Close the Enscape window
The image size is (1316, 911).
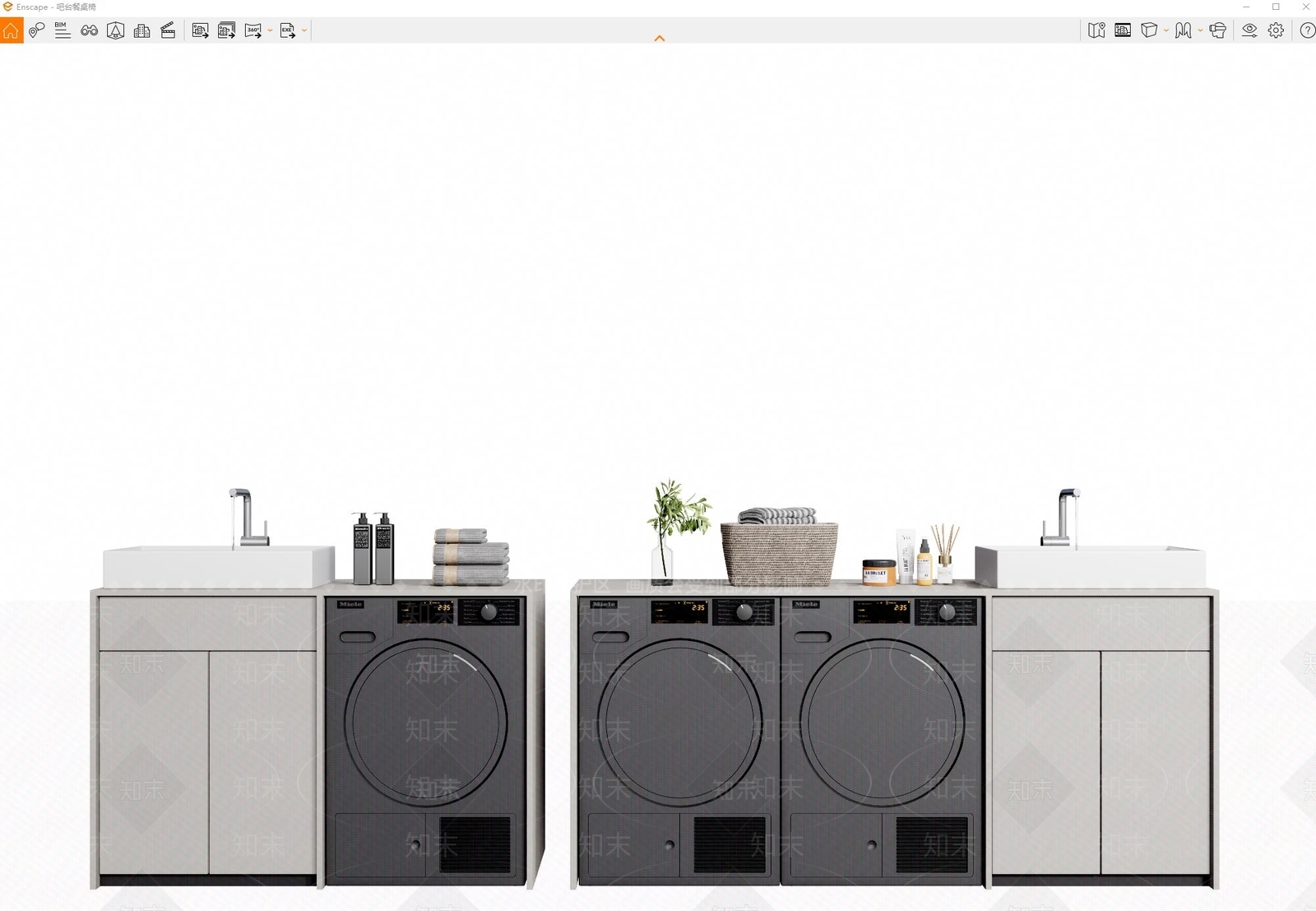[x=1305, y=7]
